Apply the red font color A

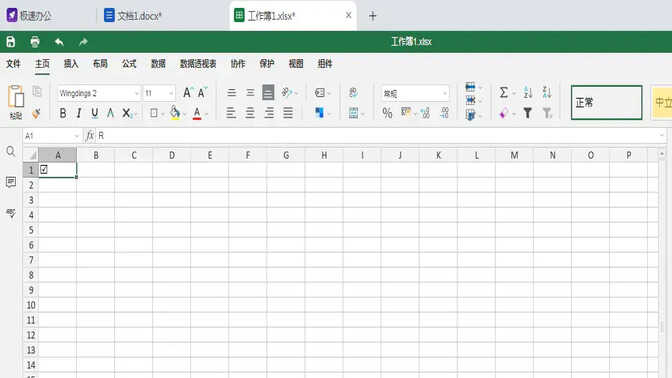coord(197,113)
